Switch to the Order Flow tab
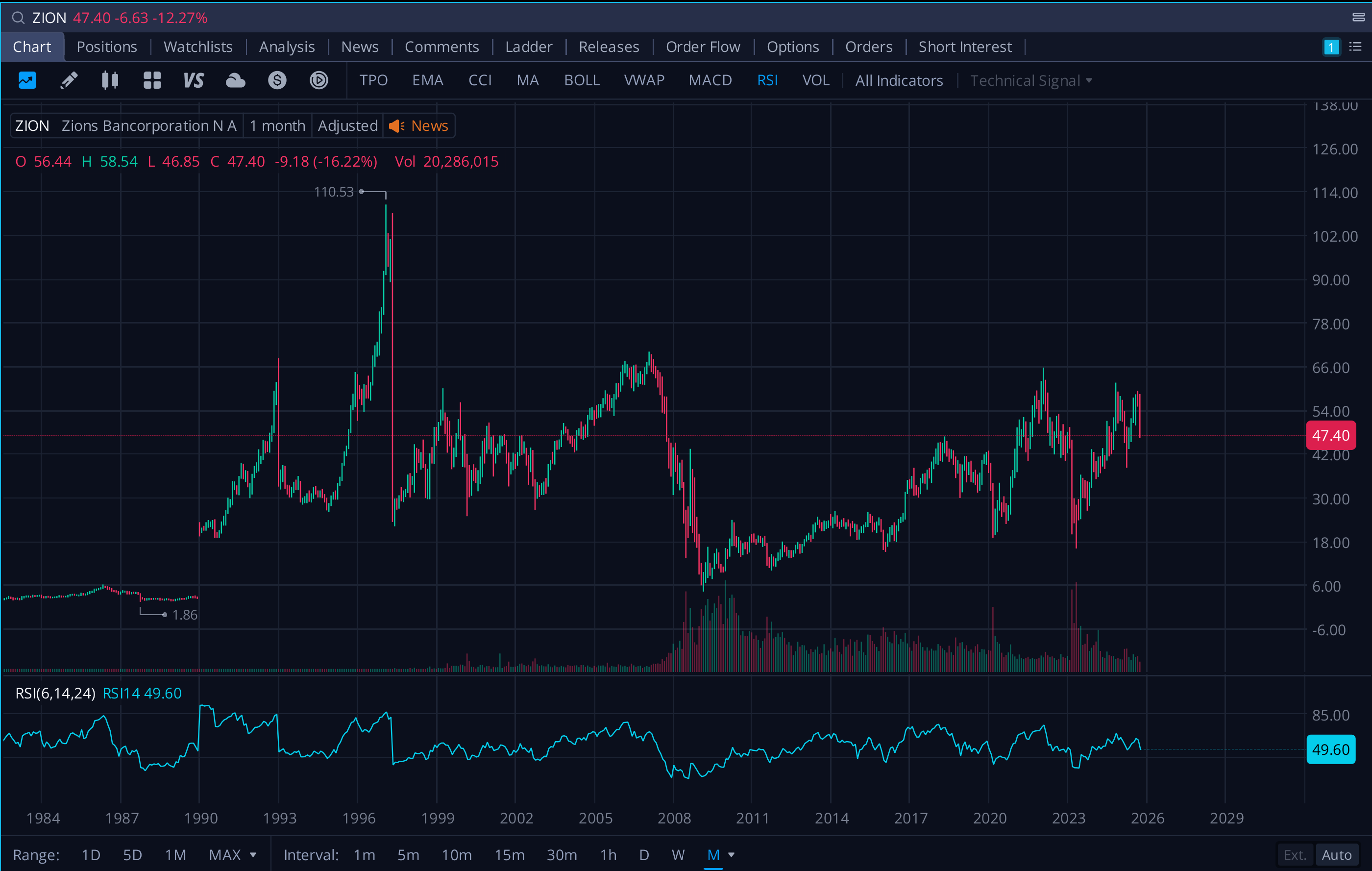1372x871 pixels. click(703, 47)
